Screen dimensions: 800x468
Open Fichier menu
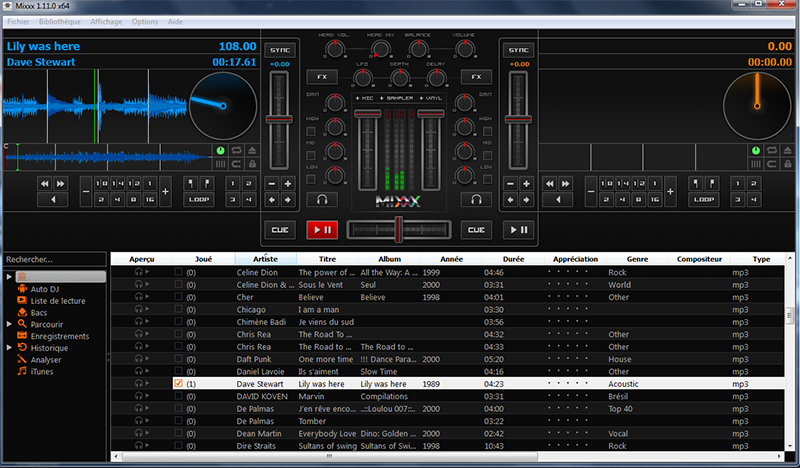pyautogui.click(x=18, y=21)
